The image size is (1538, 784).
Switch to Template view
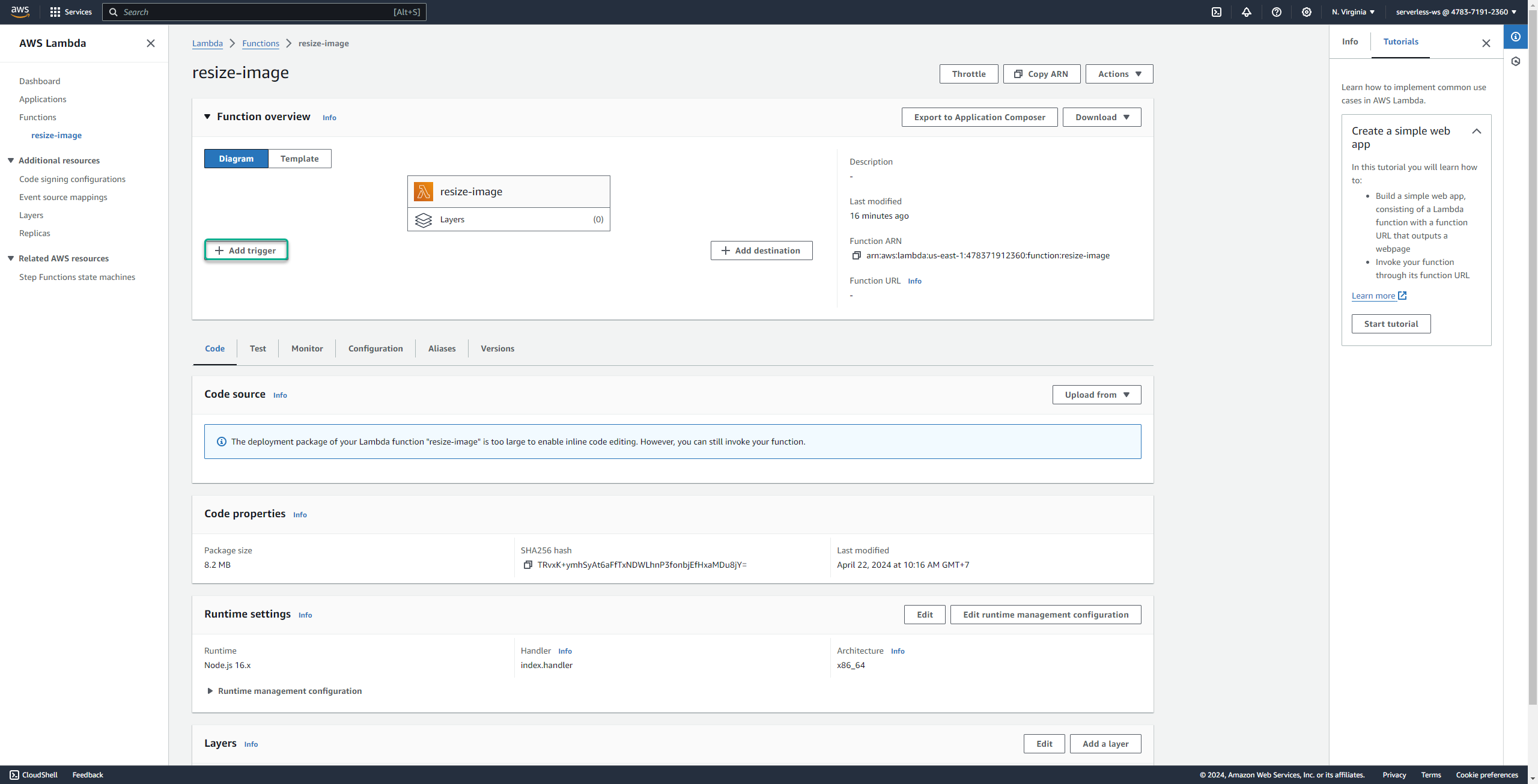point(300,159)
